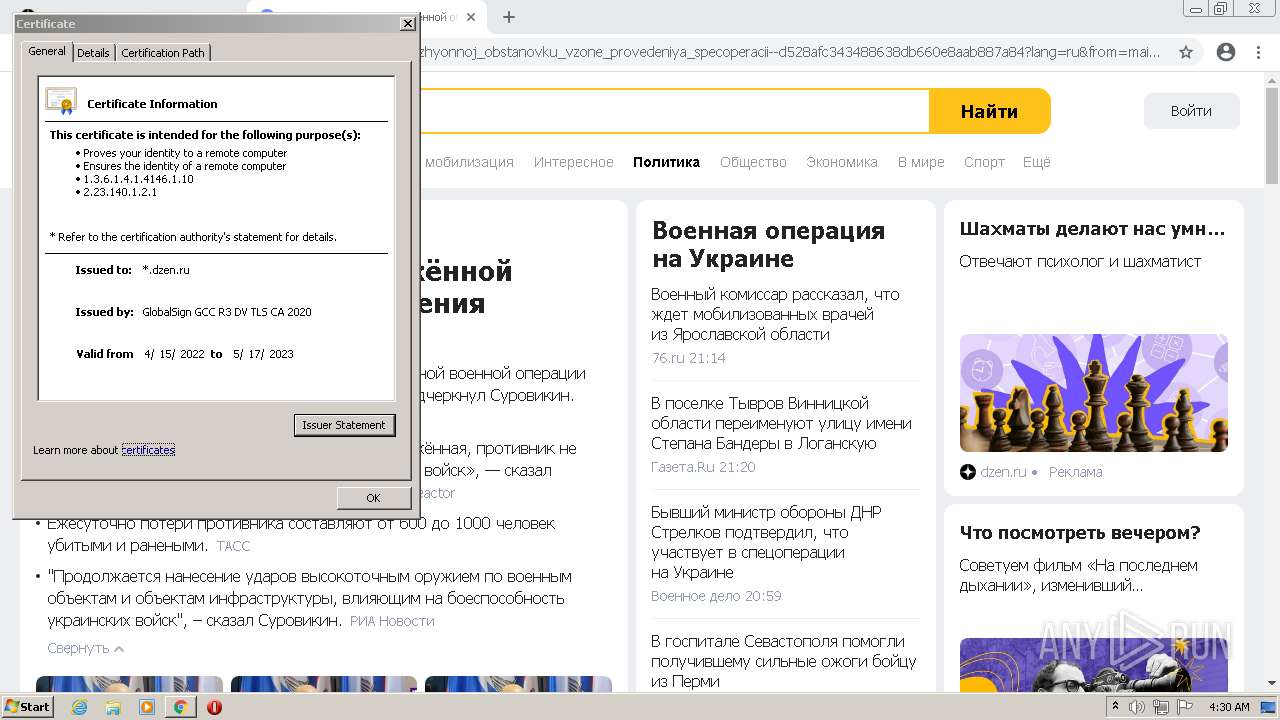Open the Интересное news category
The height and width of the screenshot is (720, 1280).
(x=573, y=162)
